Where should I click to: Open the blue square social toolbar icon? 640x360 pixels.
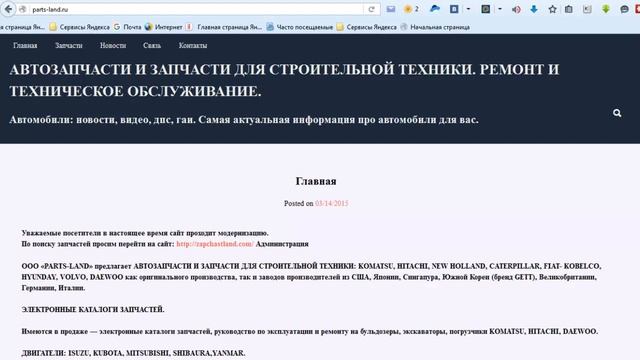click(x=454, y=9)
